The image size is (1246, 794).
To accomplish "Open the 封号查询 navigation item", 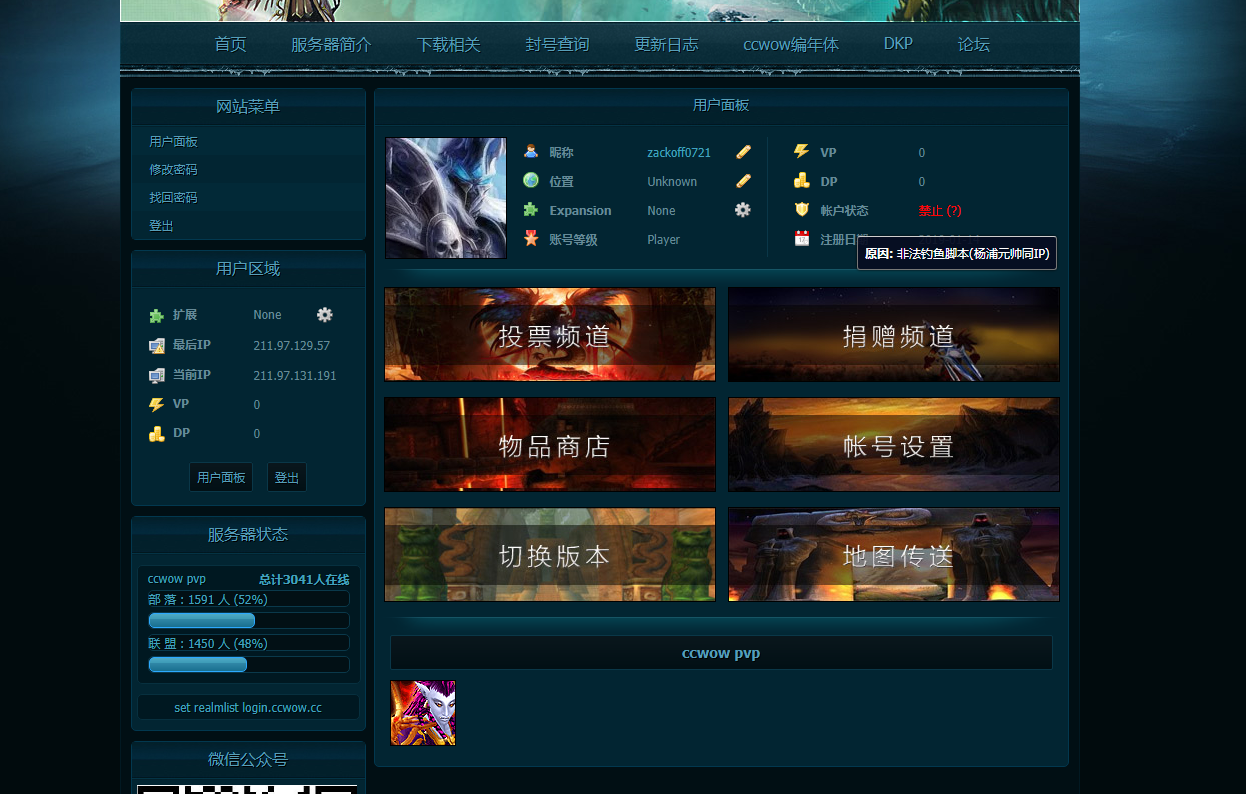I will tap(558, 44).
